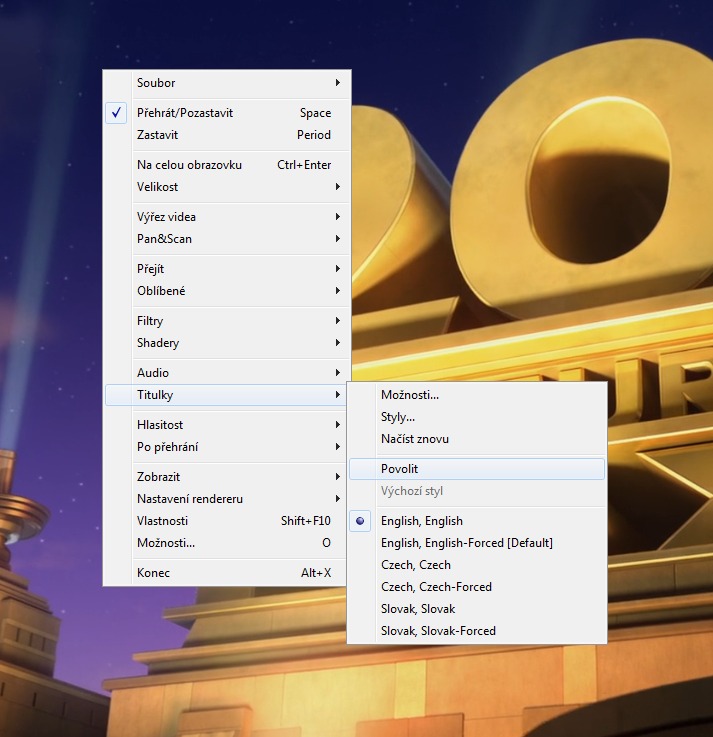Select the Slovak, Slovak-Forced subtitle track
This screenshot has width=713, height=737.
point(477,631)
